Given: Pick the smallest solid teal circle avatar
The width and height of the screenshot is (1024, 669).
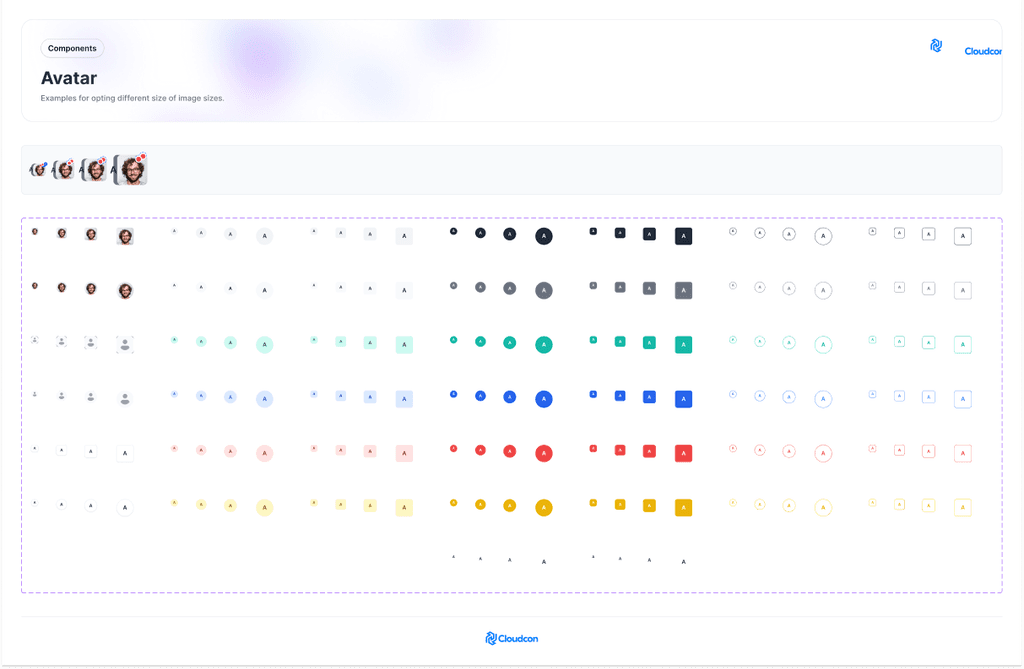Looking at the screenshot, I should click(x=453, y=340).
